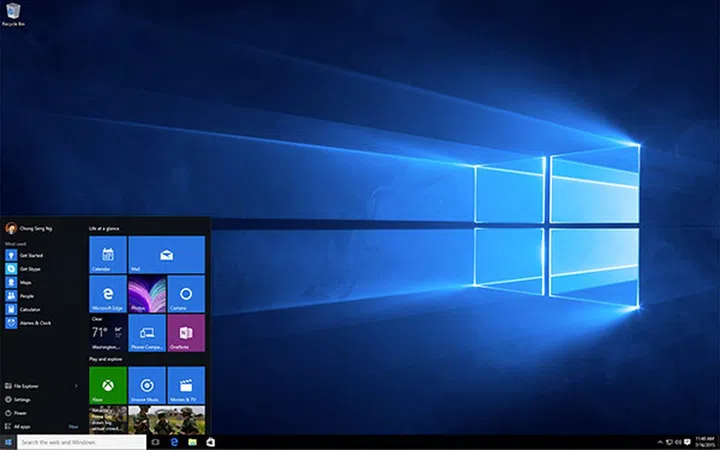Image resolution: width=720 pixels, height=450 pixels.
Task: Click the Windows Start button
Action: [x=8, y=441]
